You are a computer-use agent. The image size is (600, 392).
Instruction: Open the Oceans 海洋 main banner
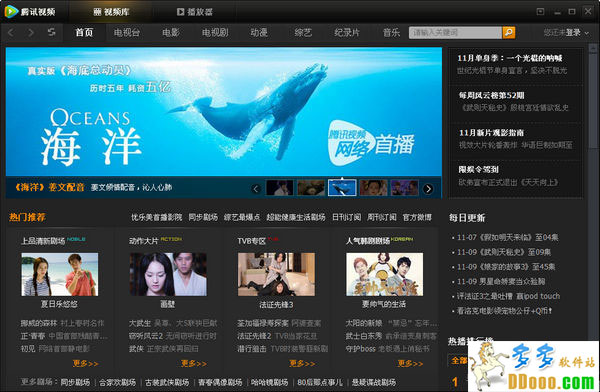coord(224,112)
